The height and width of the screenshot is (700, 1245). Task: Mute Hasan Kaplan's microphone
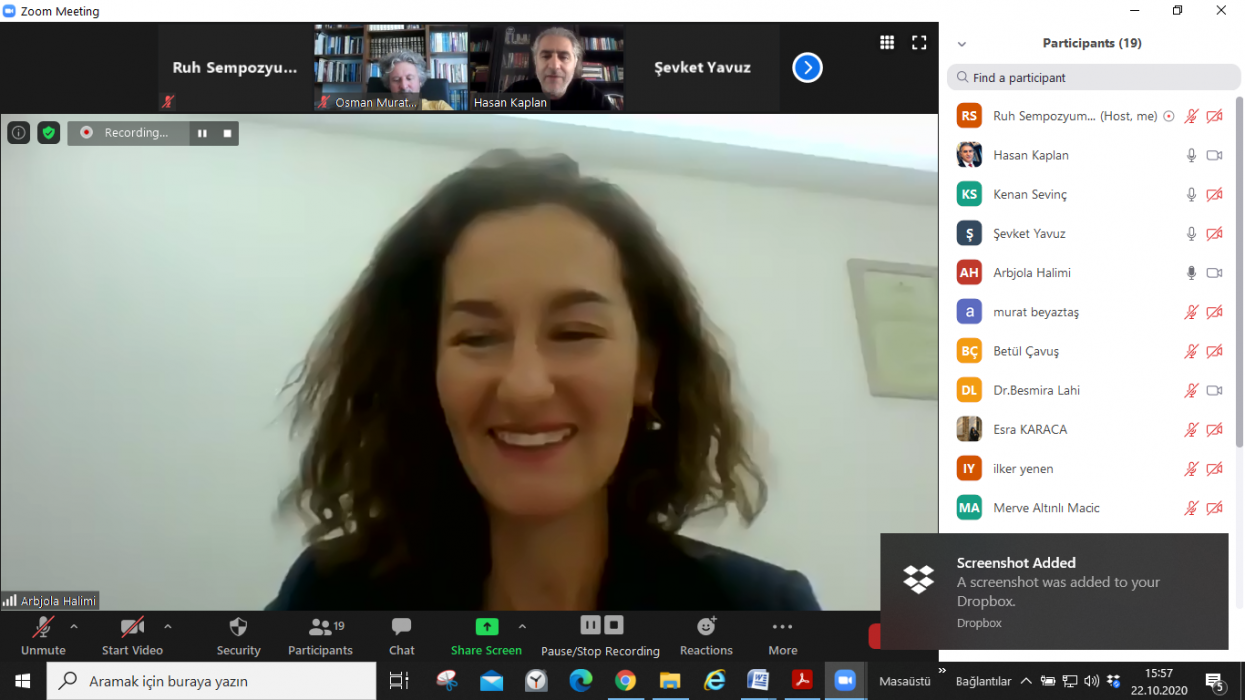pos(1191,155)
